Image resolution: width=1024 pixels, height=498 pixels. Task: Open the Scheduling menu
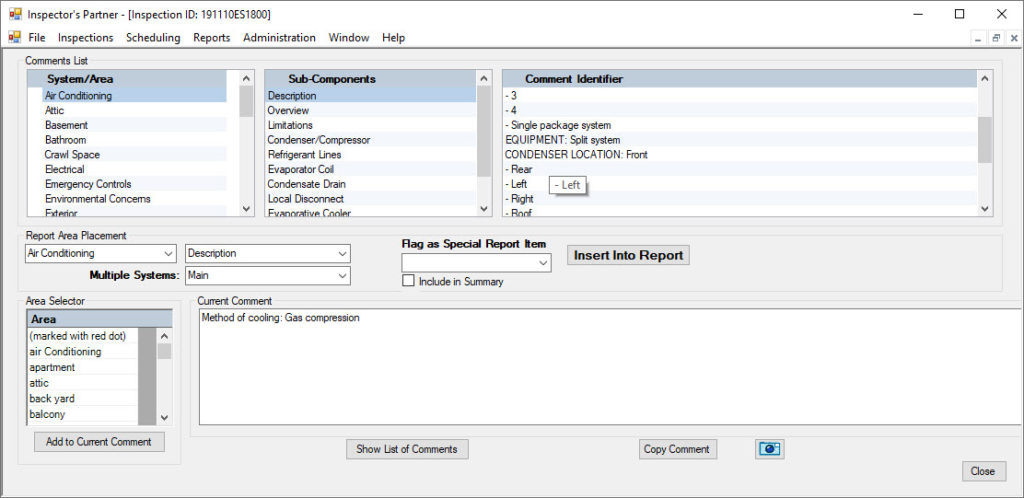[x=153, y=38]
